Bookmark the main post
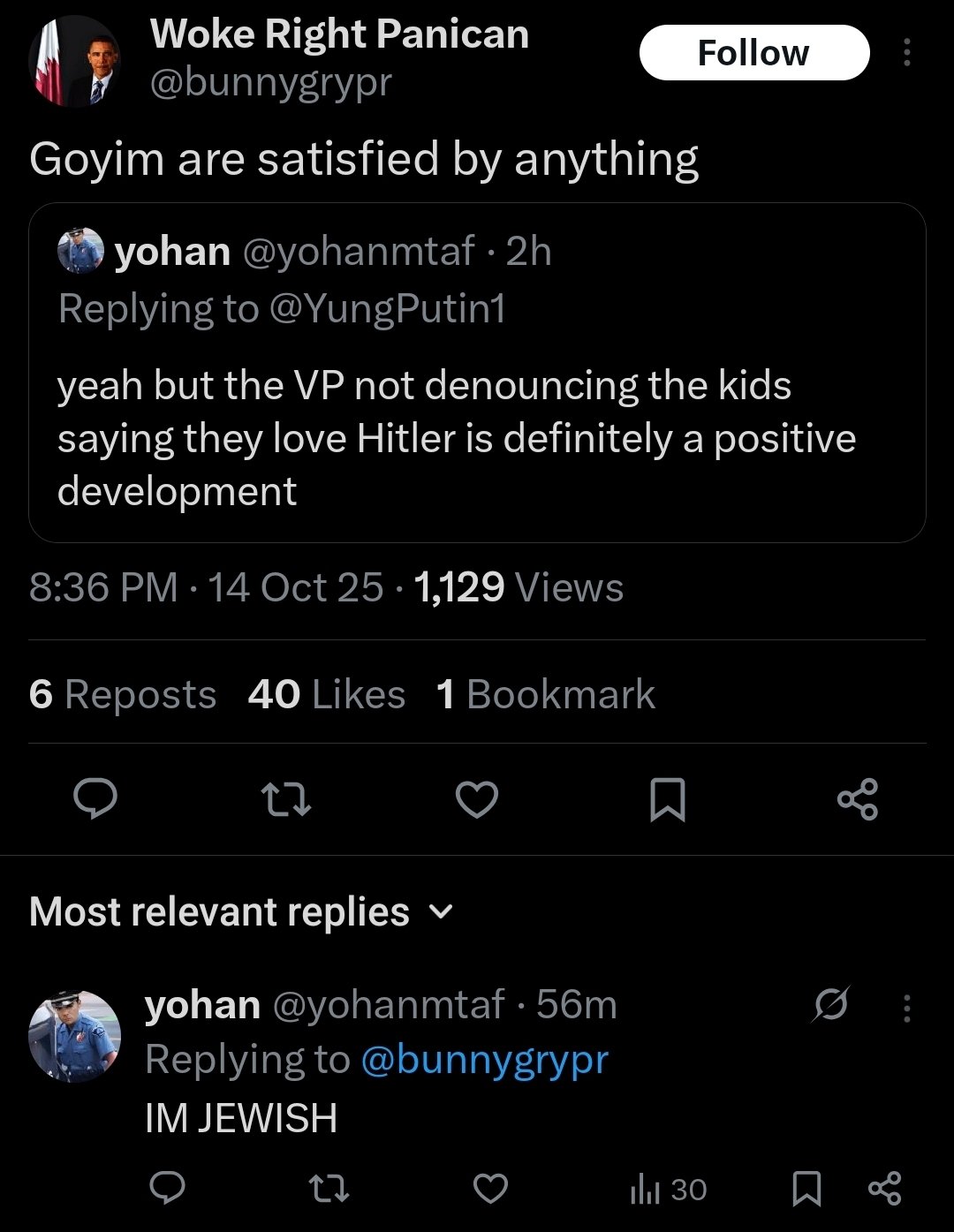 pos(667,799)
